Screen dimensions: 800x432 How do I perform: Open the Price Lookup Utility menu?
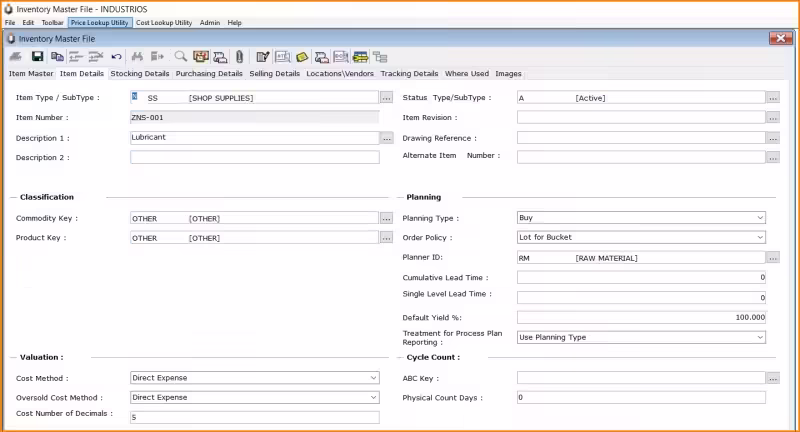click(100, 22)
